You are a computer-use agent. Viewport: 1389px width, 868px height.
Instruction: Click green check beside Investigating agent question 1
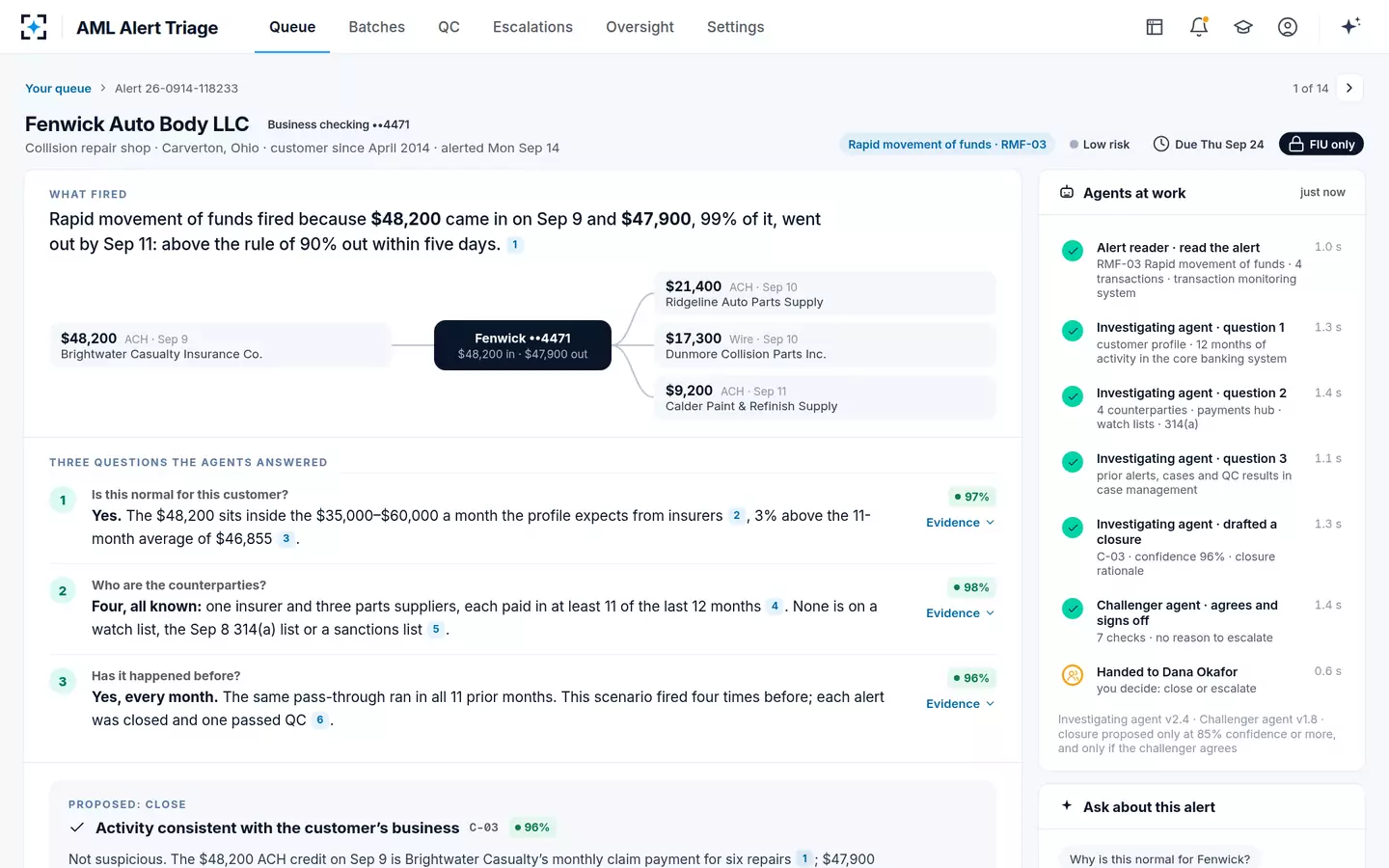pyautogui.click(x=1073, y=331)
